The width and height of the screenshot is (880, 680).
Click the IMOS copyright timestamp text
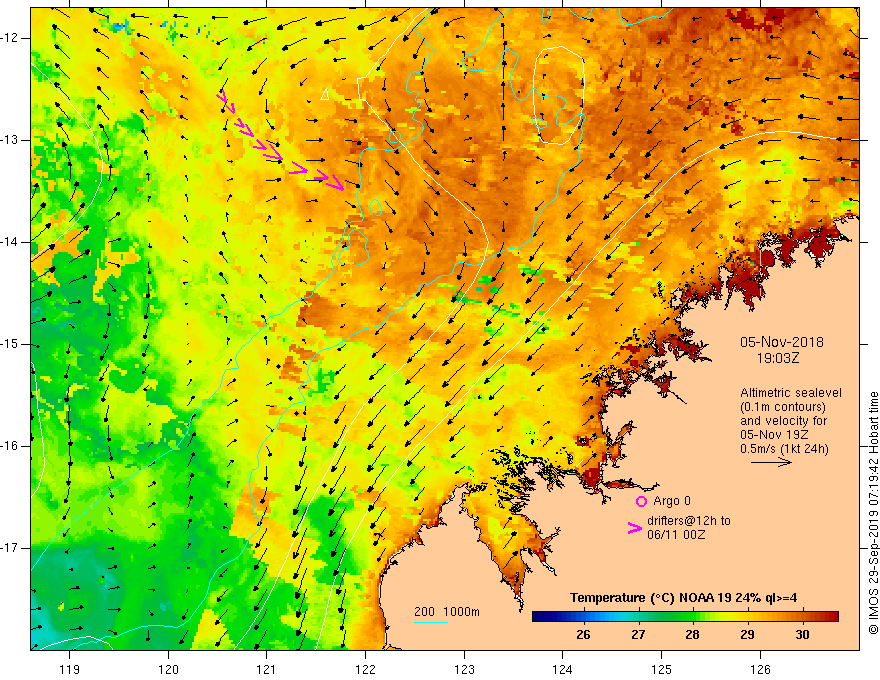click(873, 513)
